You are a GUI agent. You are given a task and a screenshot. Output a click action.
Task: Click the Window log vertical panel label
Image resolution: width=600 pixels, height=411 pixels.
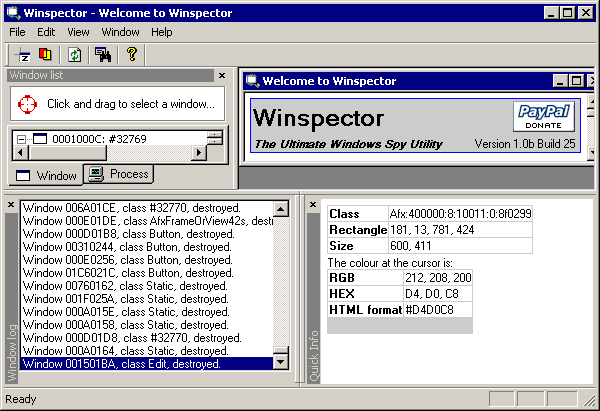coord(12,353)
